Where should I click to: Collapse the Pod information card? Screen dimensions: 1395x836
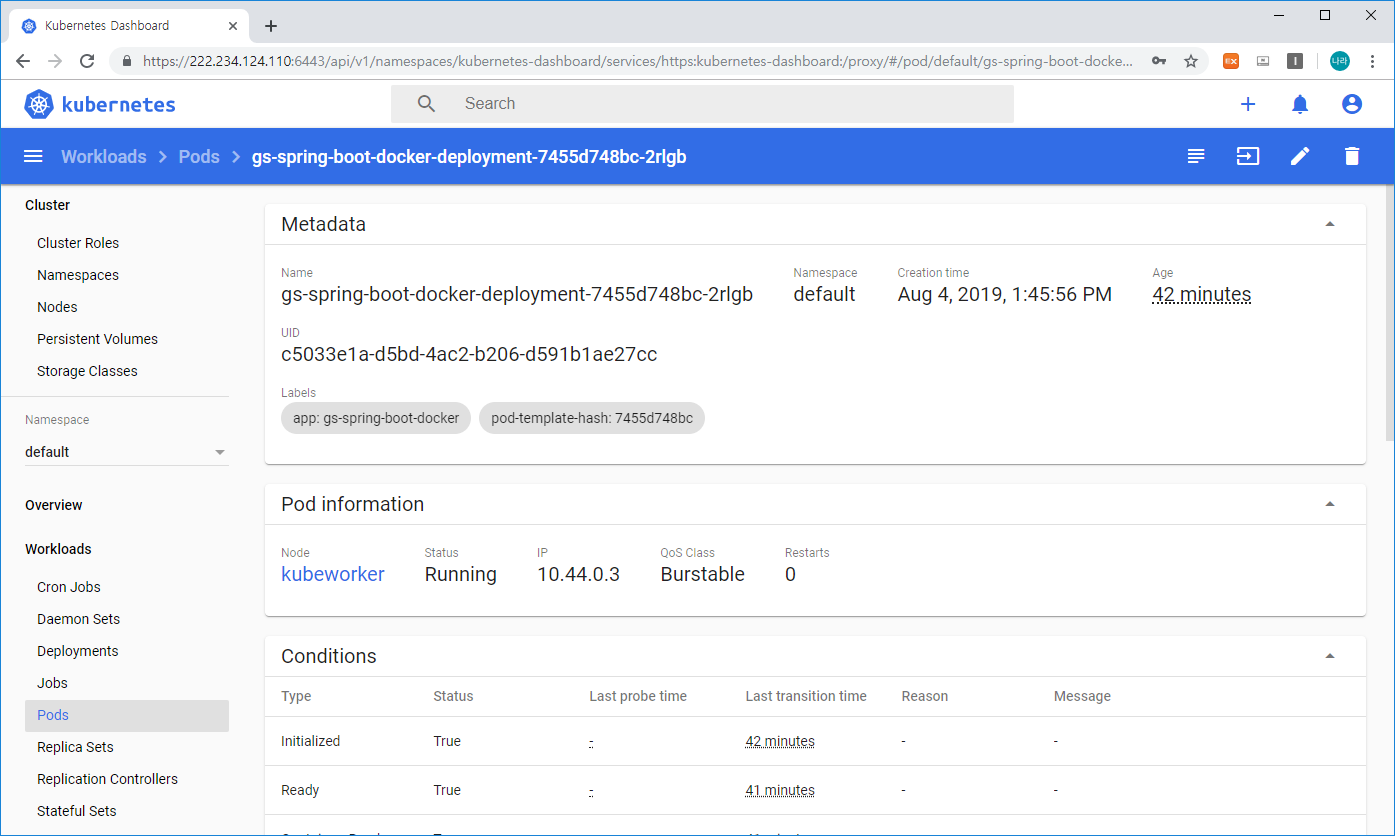pos(1330,504)
